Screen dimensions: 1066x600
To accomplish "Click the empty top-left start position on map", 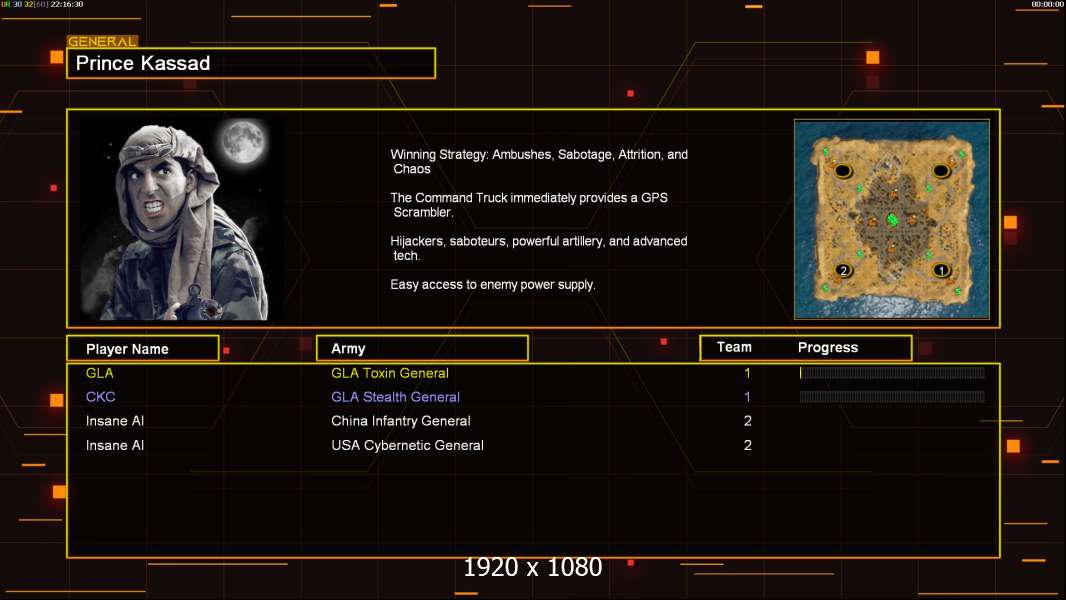I will (x=843, y=171).
